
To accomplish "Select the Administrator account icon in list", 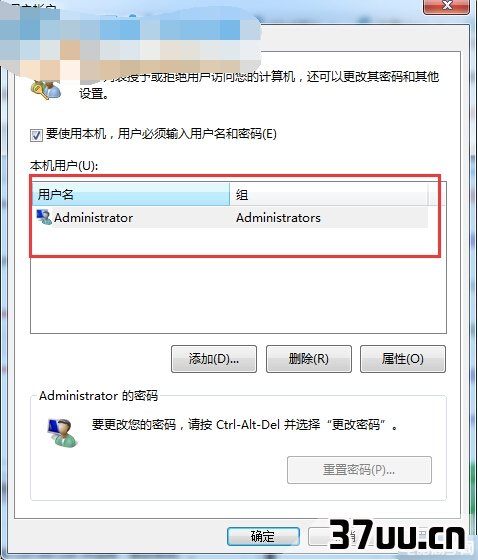I will tap(44, 217).
